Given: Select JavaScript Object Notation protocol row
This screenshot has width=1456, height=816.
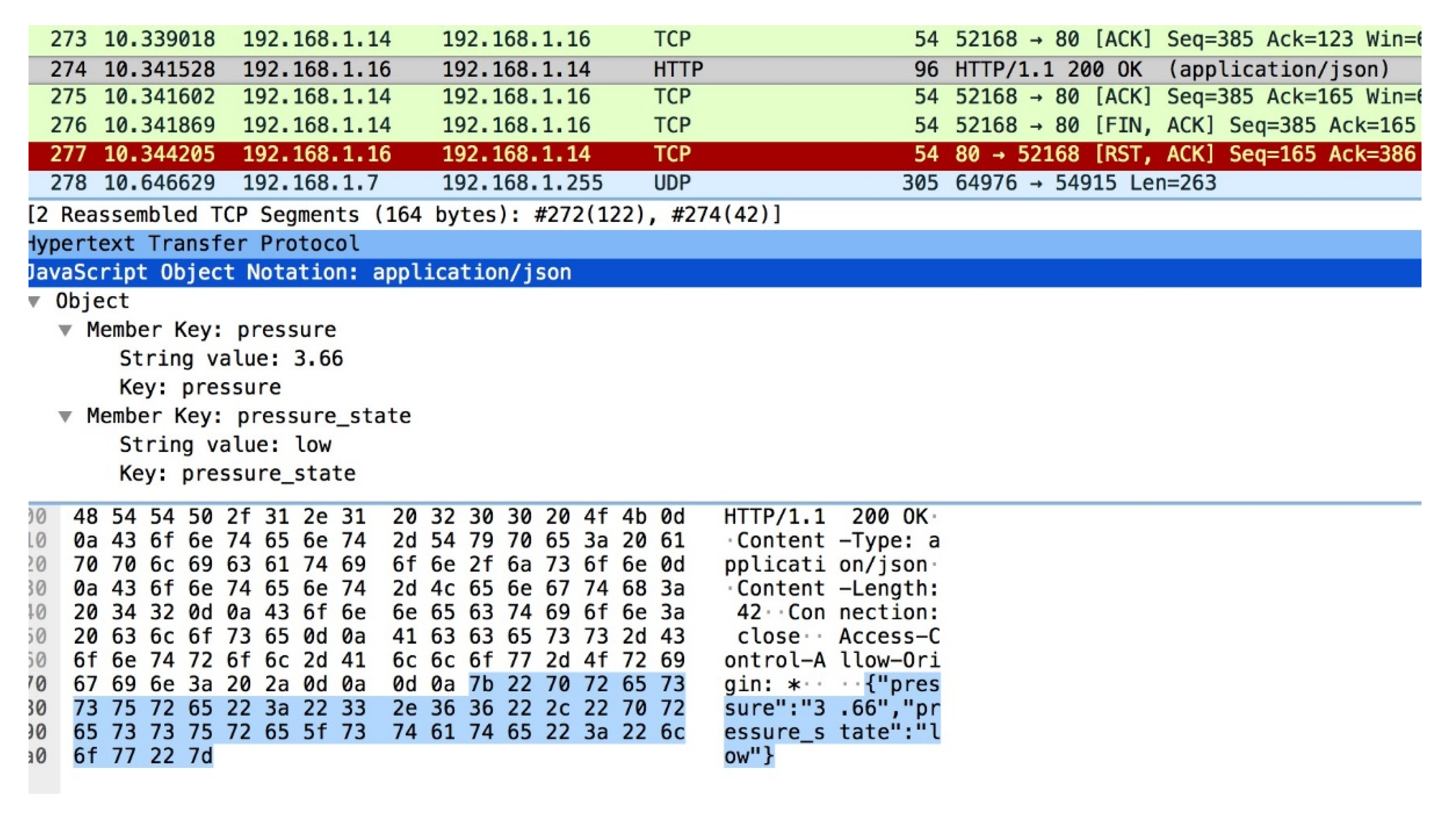Looking at the screenshot, I should coord(300,272).
